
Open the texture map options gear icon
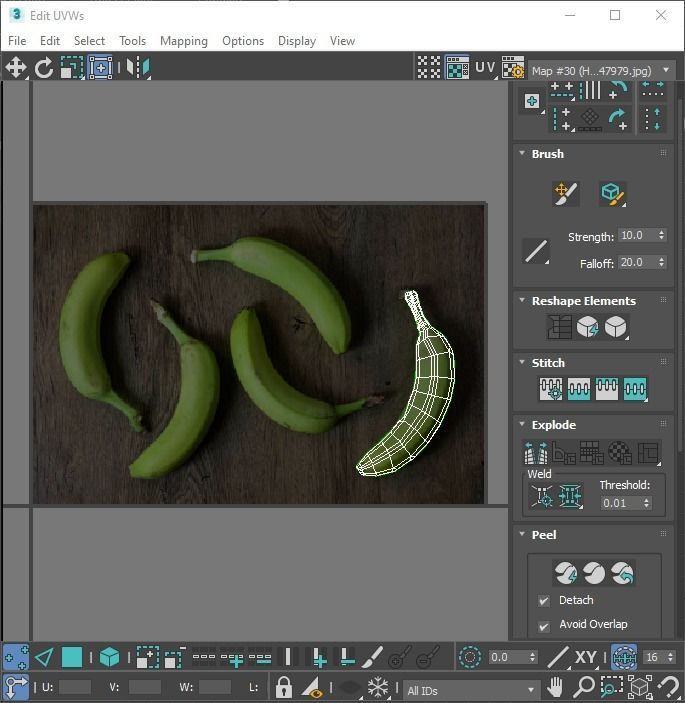513,67
